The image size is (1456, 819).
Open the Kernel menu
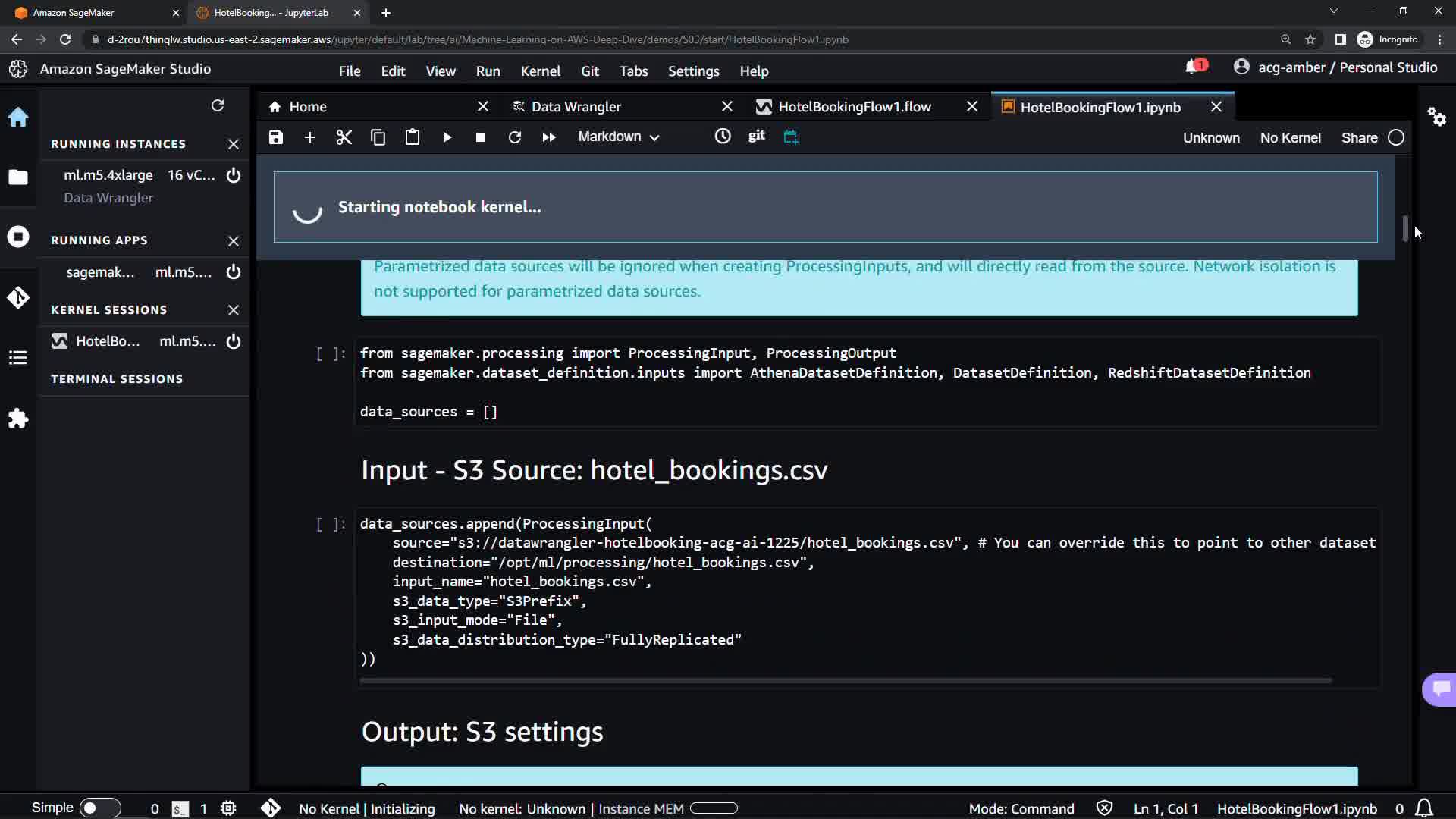point(540,71)
